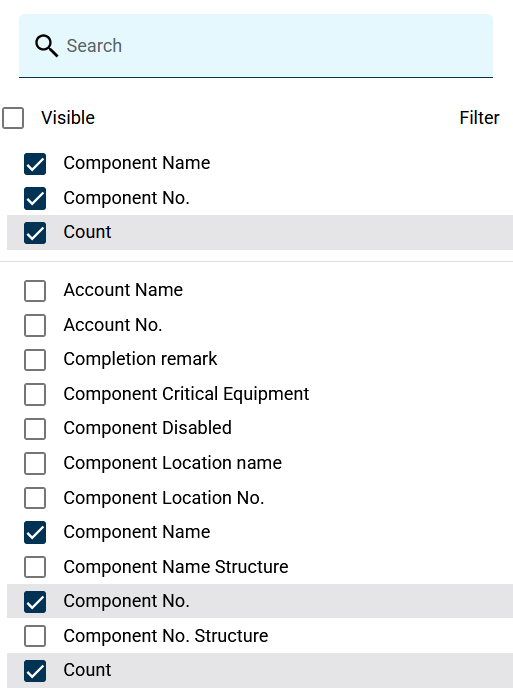Uncheck Component No. in the top selected list
This screenshot has height=693, width=513.
[x=35, y=198]
